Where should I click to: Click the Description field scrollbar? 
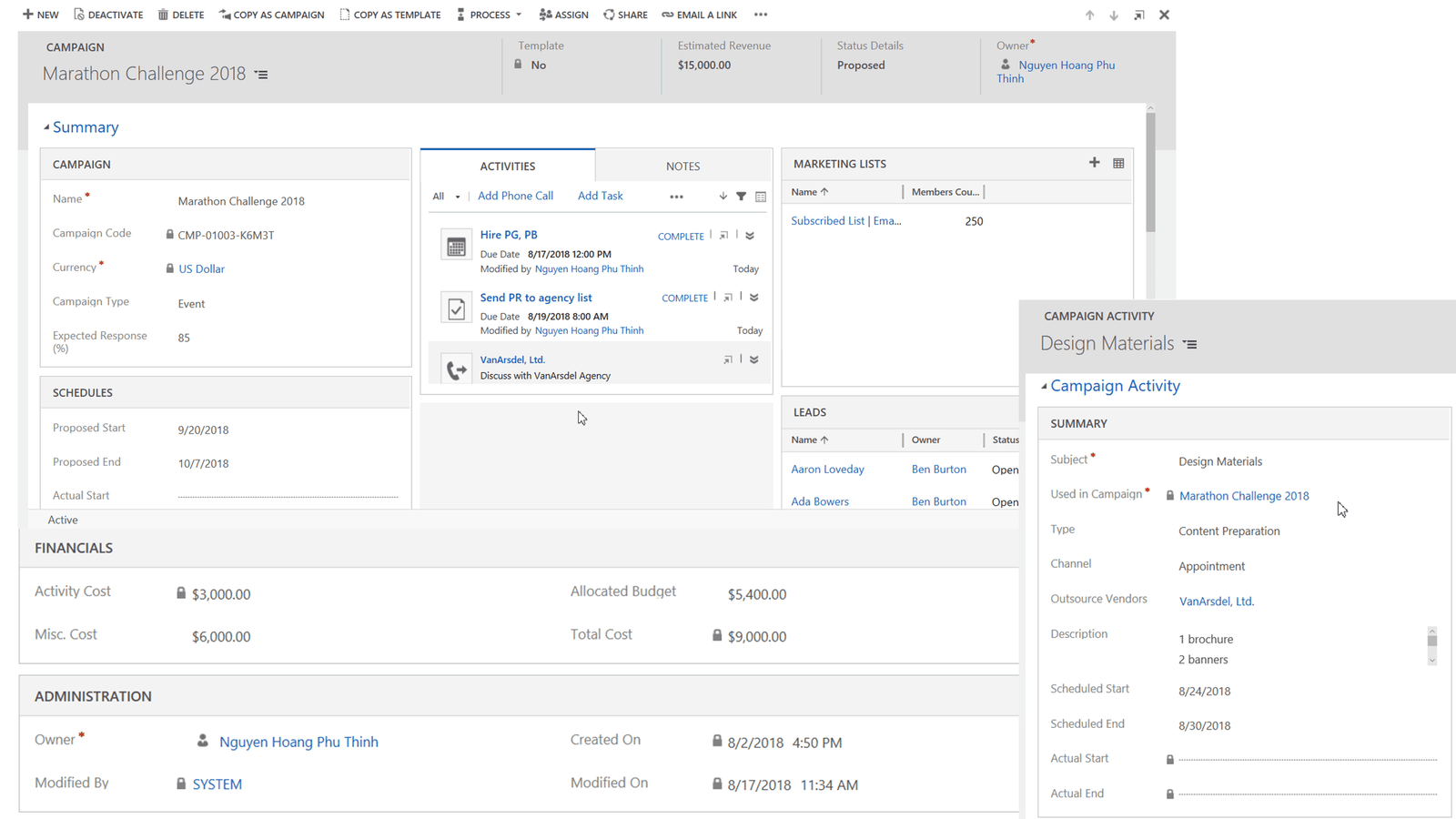[1431, 646]
